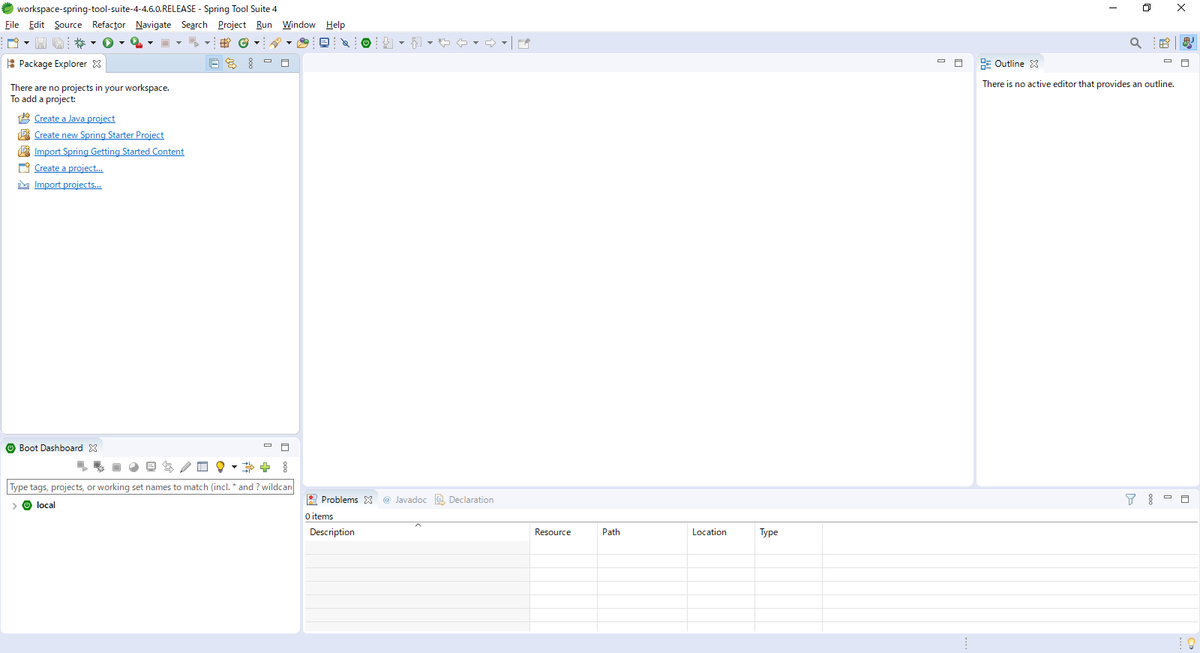Viewport: 1200px width, 653px height.
Task: Open the Window menu
Action: (298, 24)
